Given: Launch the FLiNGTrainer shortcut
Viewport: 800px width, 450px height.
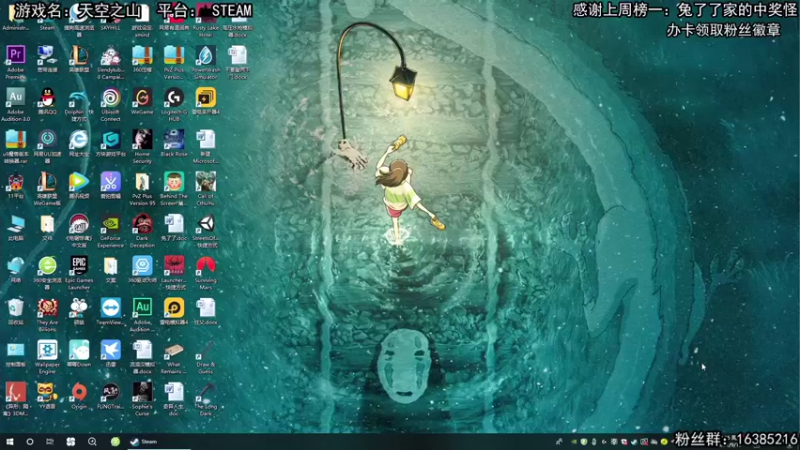Looking at the screenshot, I should (111, 392).
